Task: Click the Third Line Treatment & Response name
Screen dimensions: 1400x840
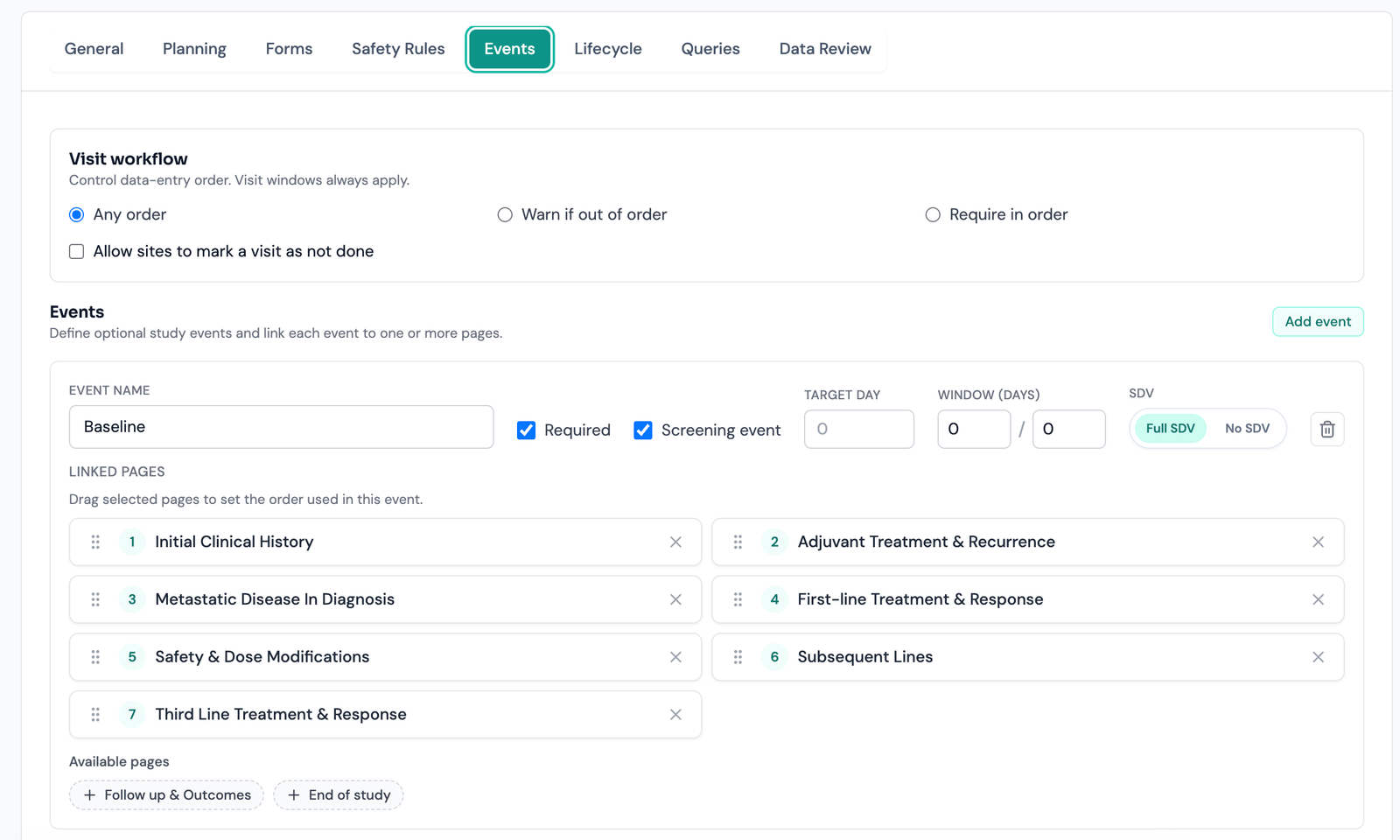Action: [x=281, y=715]
